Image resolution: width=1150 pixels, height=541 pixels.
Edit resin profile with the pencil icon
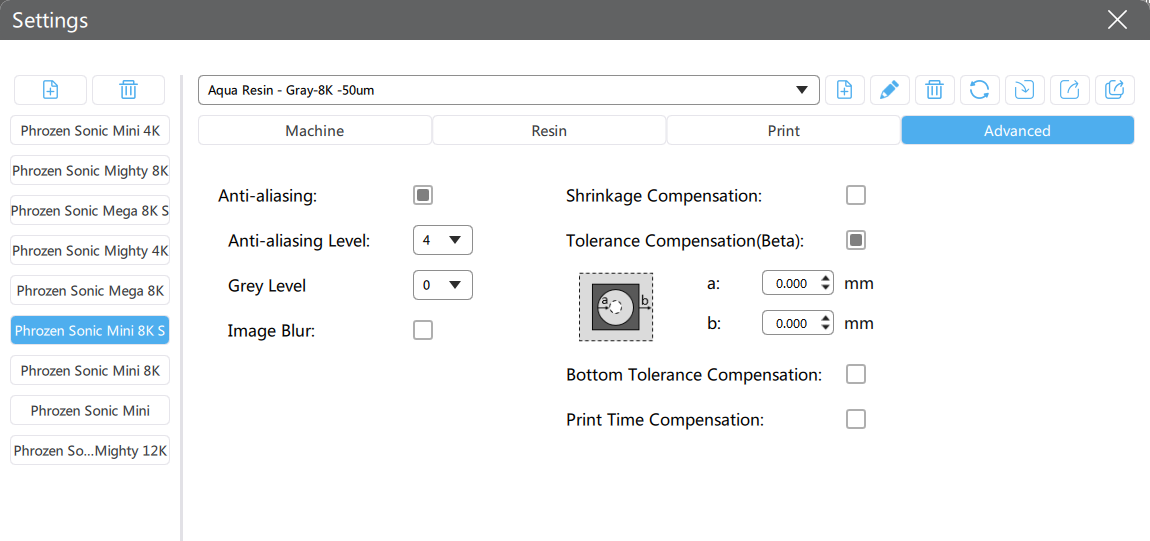[888, 90]
